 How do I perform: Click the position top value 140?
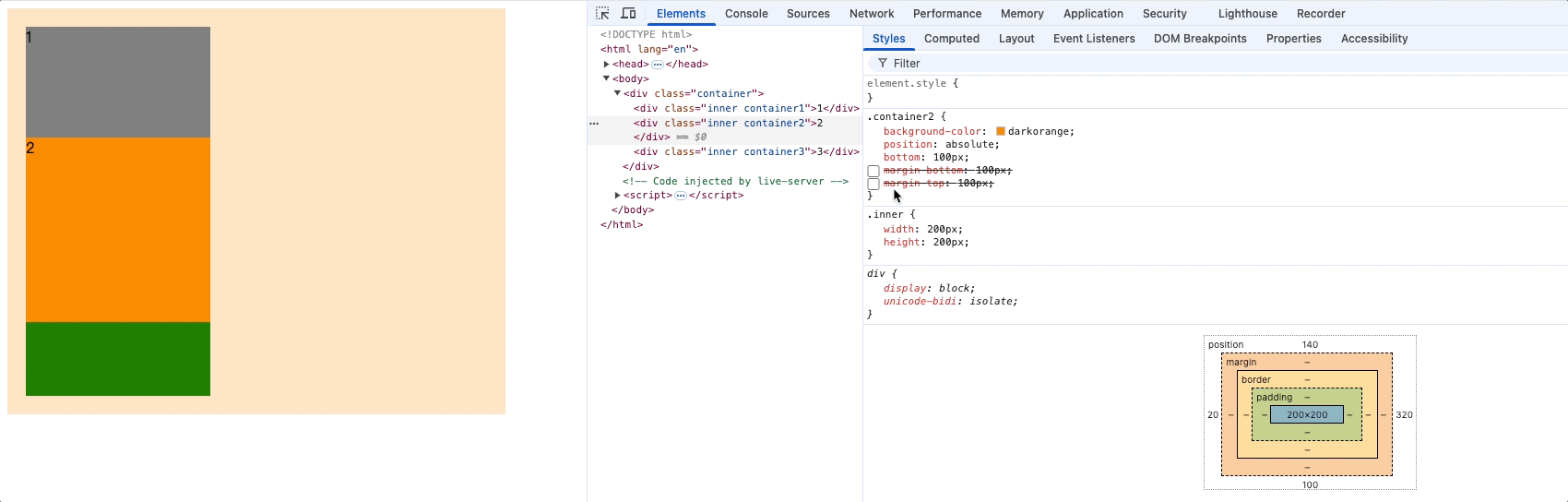[x=1310, y=344]
